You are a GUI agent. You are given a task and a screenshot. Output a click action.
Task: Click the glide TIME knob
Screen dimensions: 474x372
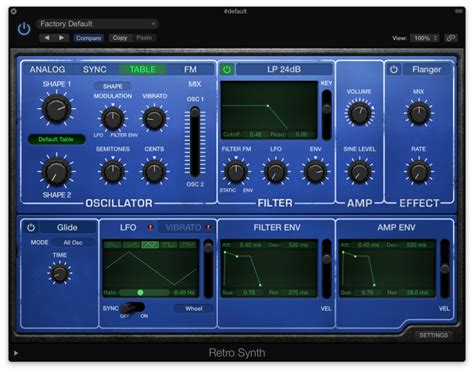click(60, 273)
